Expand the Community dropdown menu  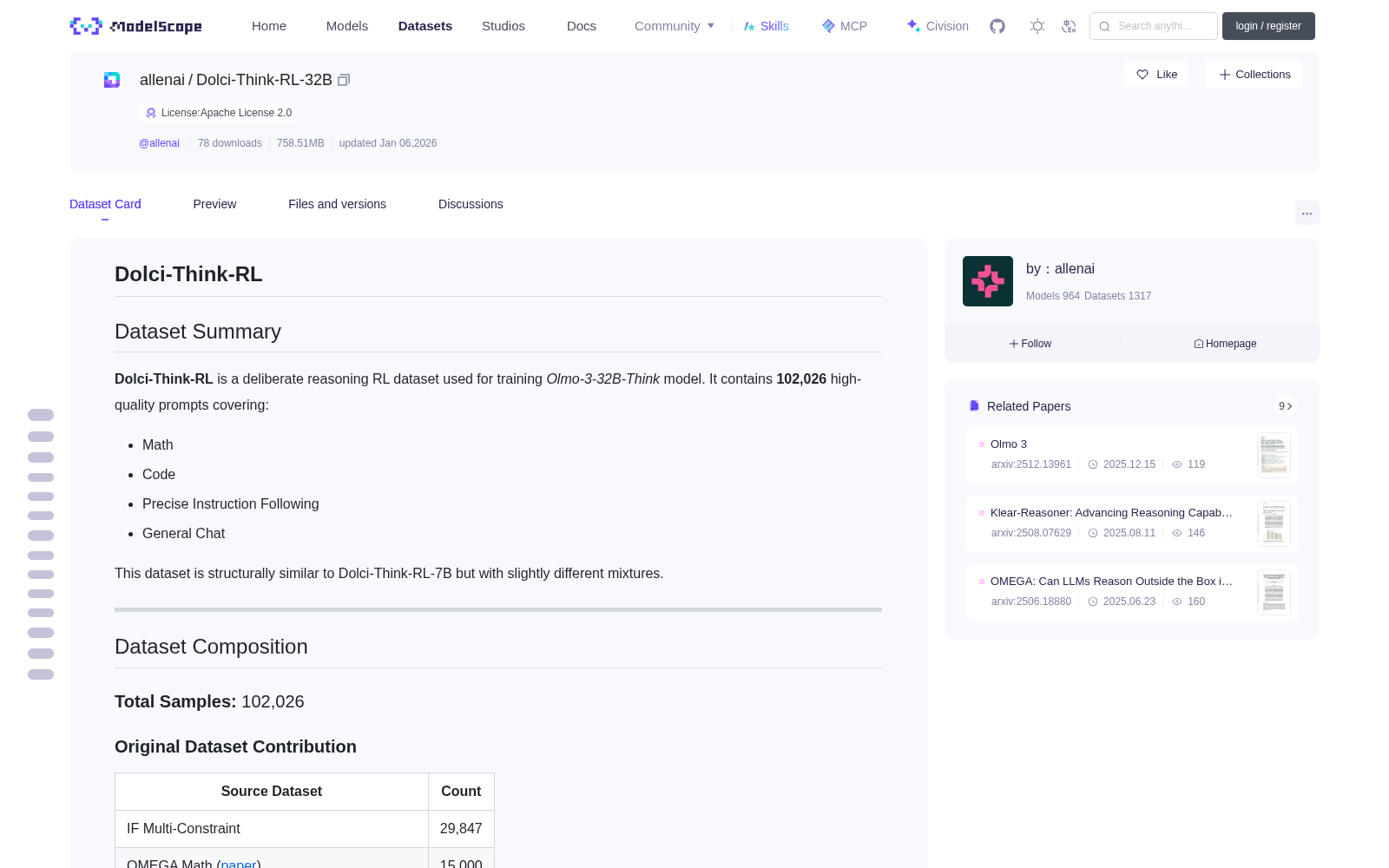[x=675, y=26]
